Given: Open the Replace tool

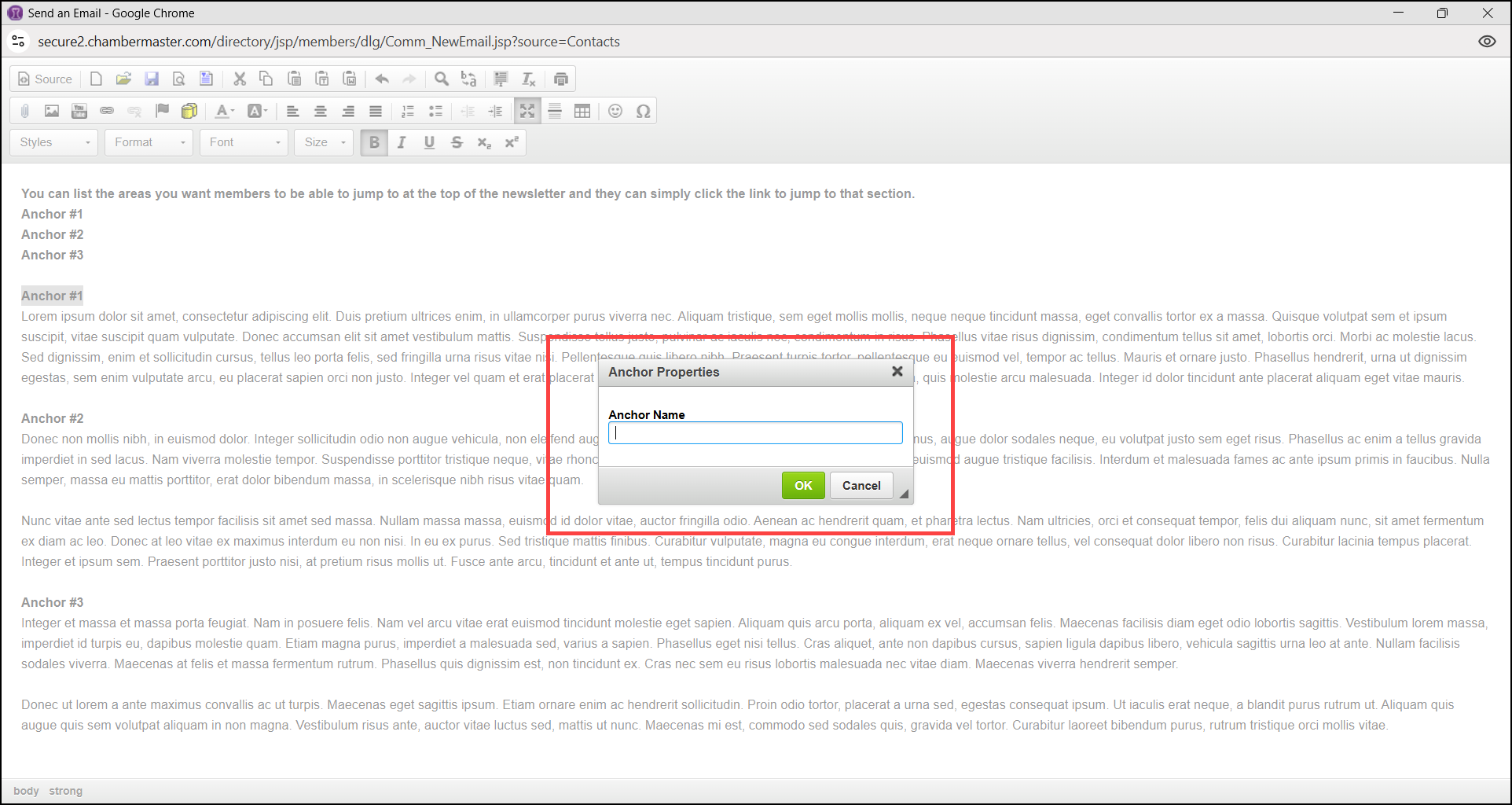Looking at the screenshot, I should [x=469, y=79].
